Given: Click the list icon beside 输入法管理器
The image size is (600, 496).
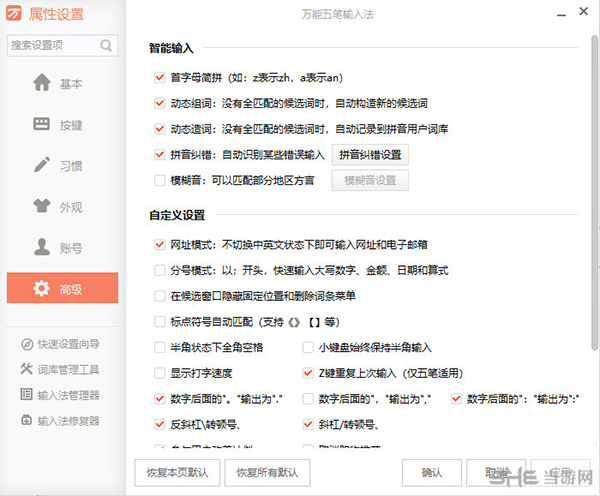Looking at the screenshot, I should click(26, 394).
